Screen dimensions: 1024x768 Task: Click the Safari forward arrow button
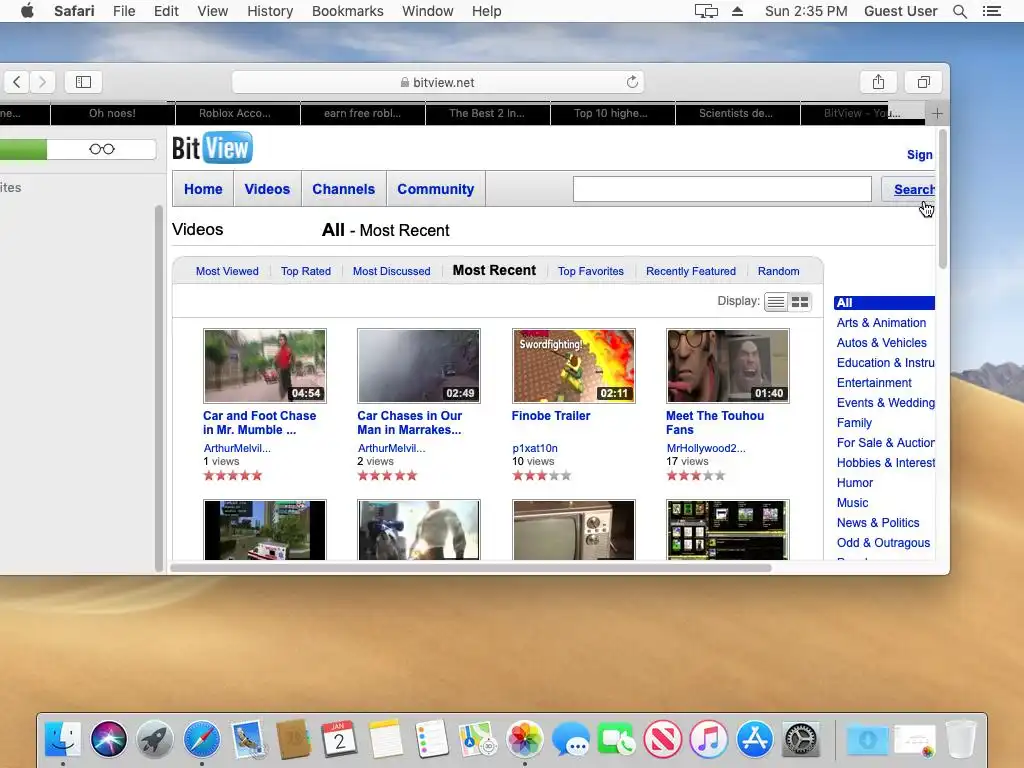42,82
